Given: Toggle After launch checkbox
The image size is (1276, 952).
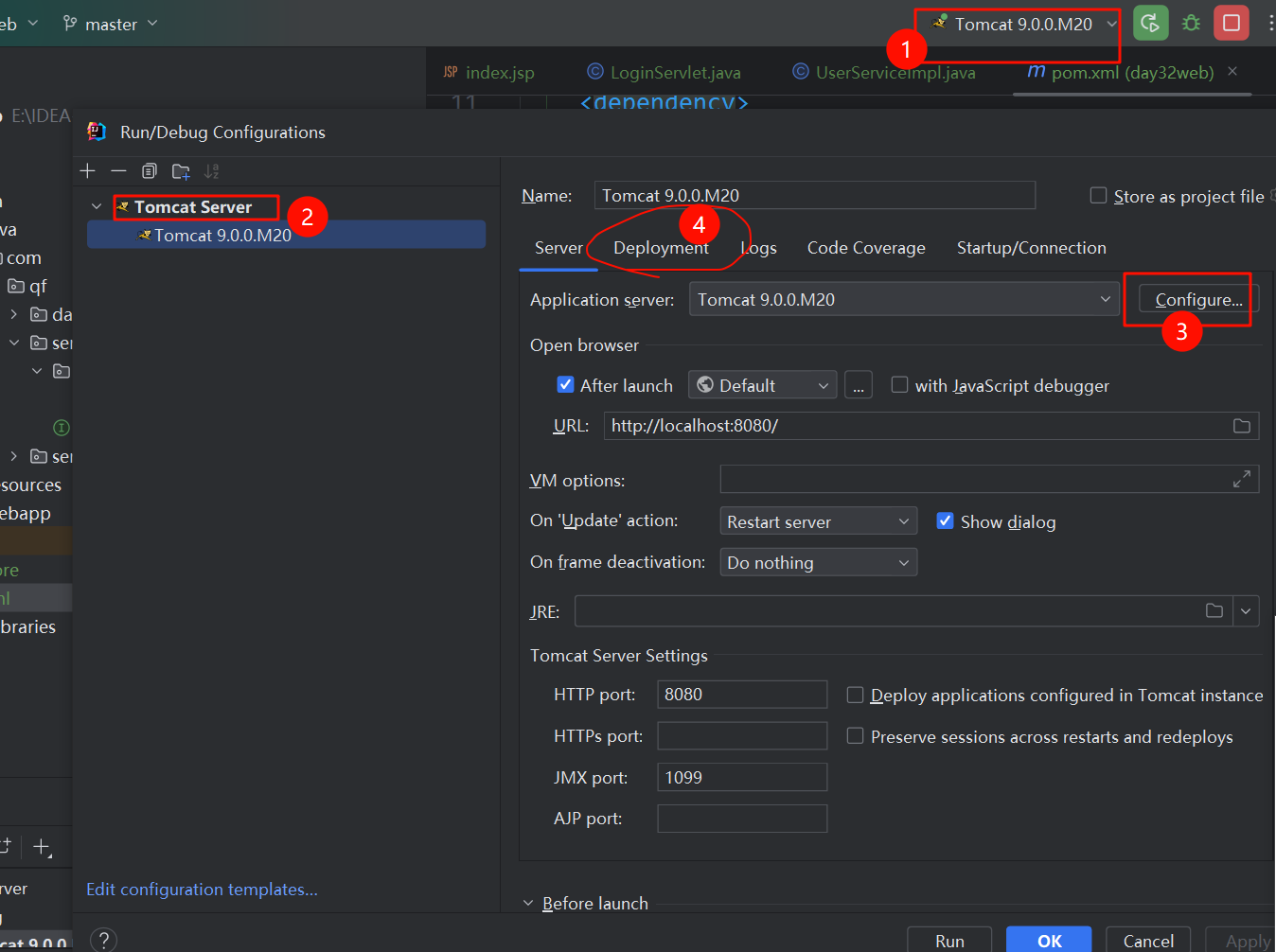Looking at the screenshot, I should [566, 384].
